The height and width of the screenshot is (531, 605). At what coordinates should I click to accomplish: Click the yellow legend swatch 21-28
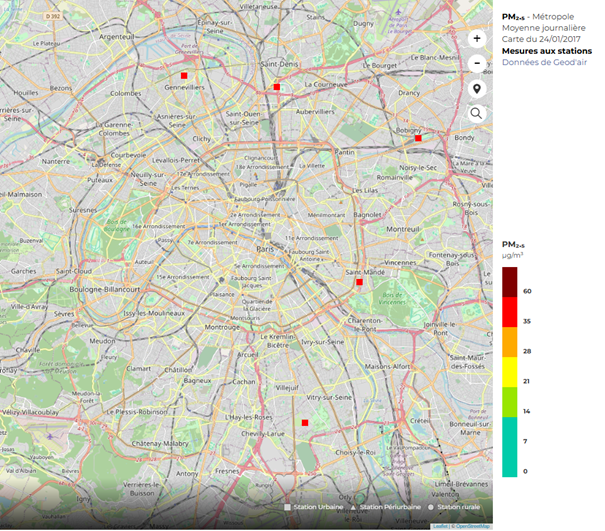[x=509, y=372]
